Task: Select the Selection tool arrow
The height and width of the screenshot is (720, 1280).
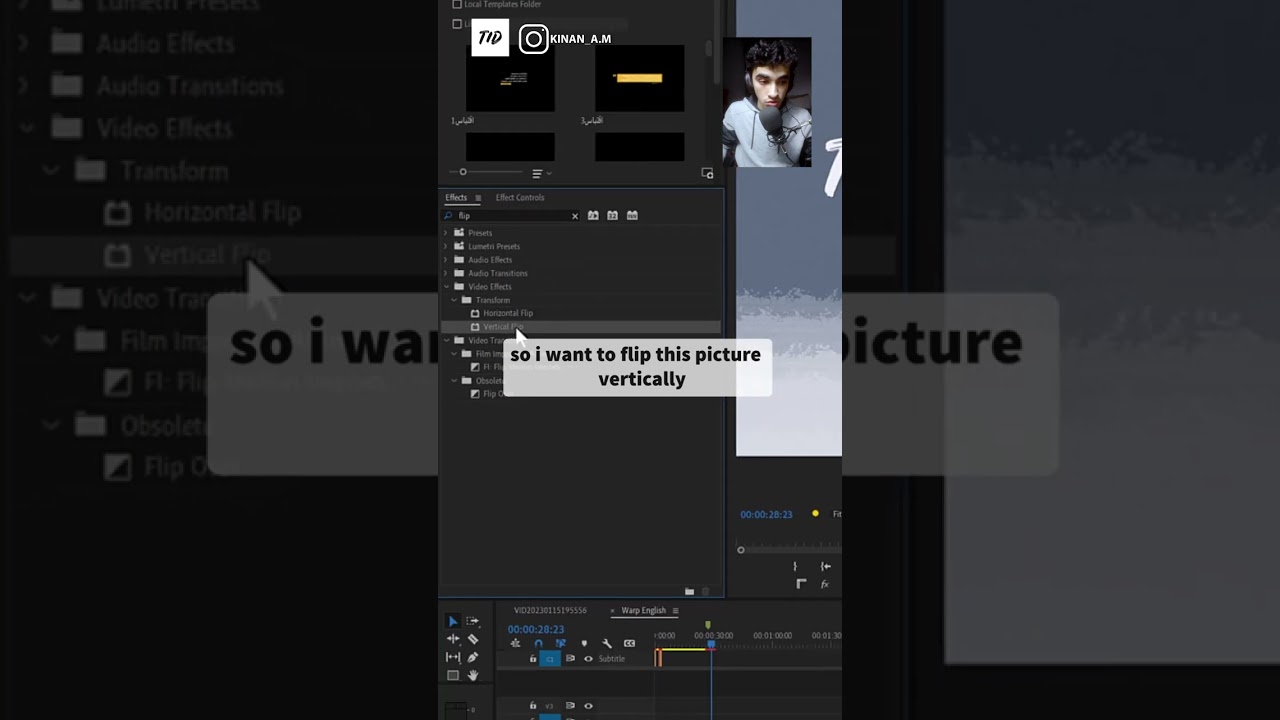Action: [x=452, y=621]
